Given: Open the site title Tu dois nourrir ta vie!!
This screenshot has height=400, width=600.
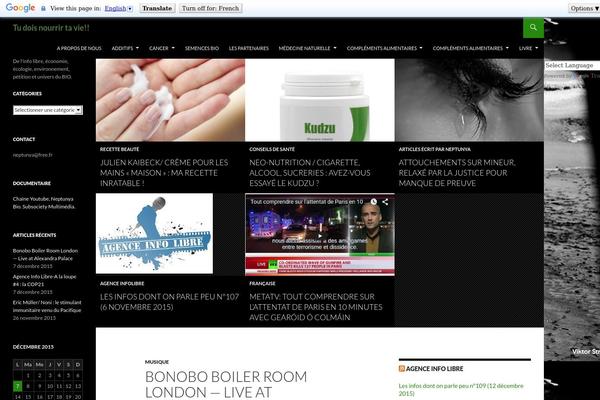Looking at the screenshot, I should point(51,28).
